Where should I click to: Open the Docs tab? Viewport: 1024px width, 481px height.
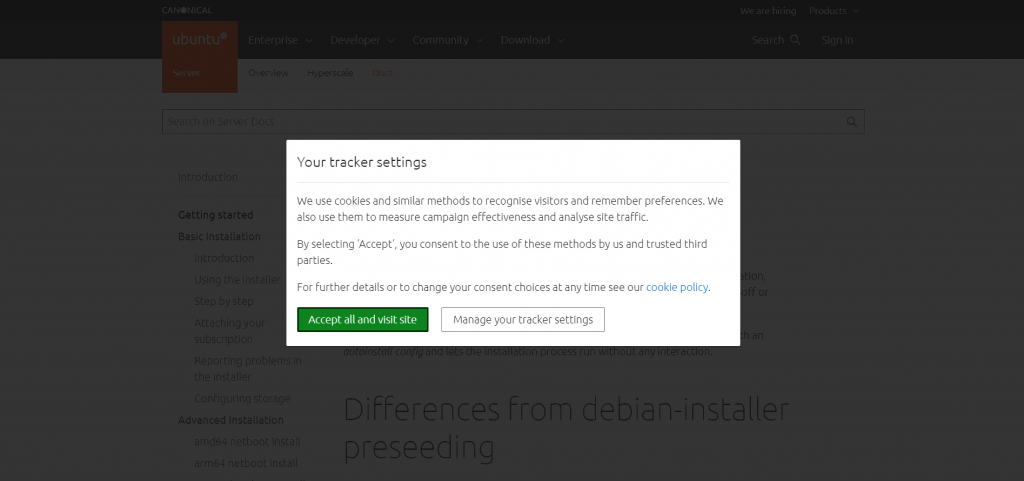point(382,73)
